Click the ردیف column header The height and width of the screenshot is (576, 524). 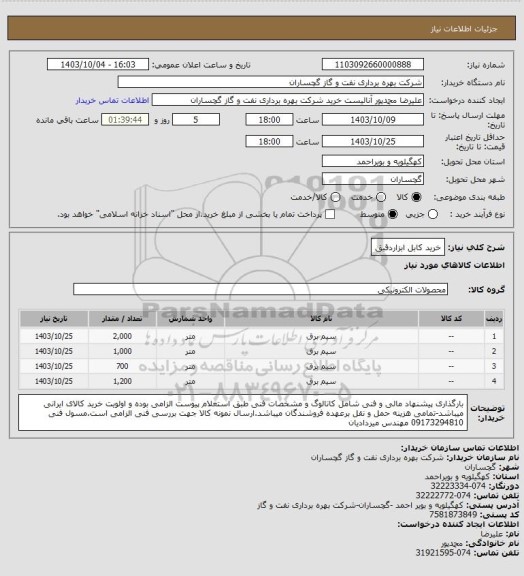point(494,319)
